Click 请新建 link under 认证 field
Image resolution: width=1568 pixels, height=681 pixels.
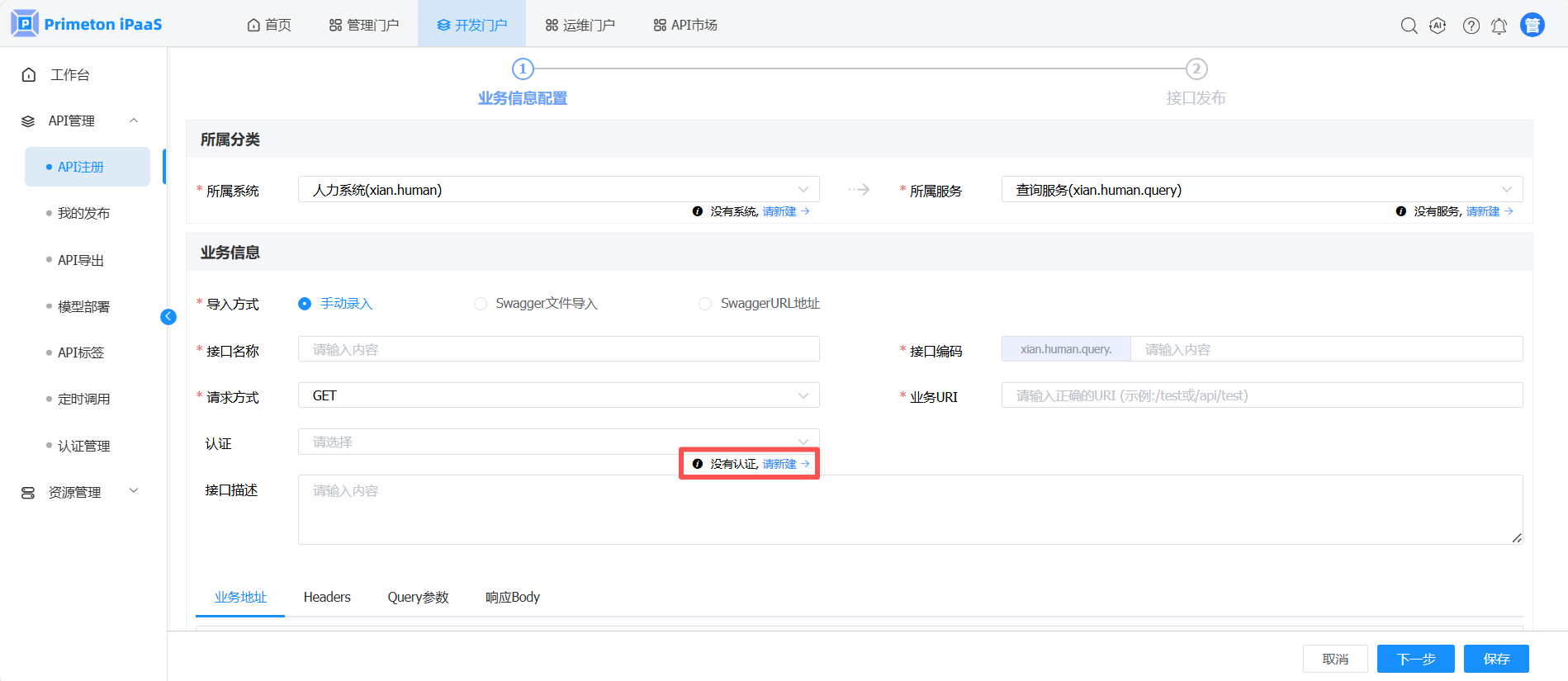point(779,464)
